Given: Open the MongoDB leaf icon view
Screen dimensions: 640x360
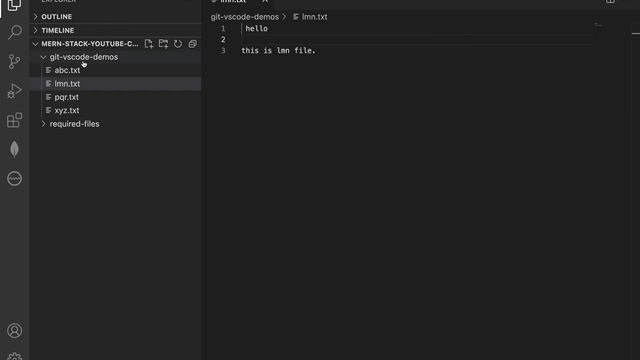Looking at the screenshot, I should [15, 149].
